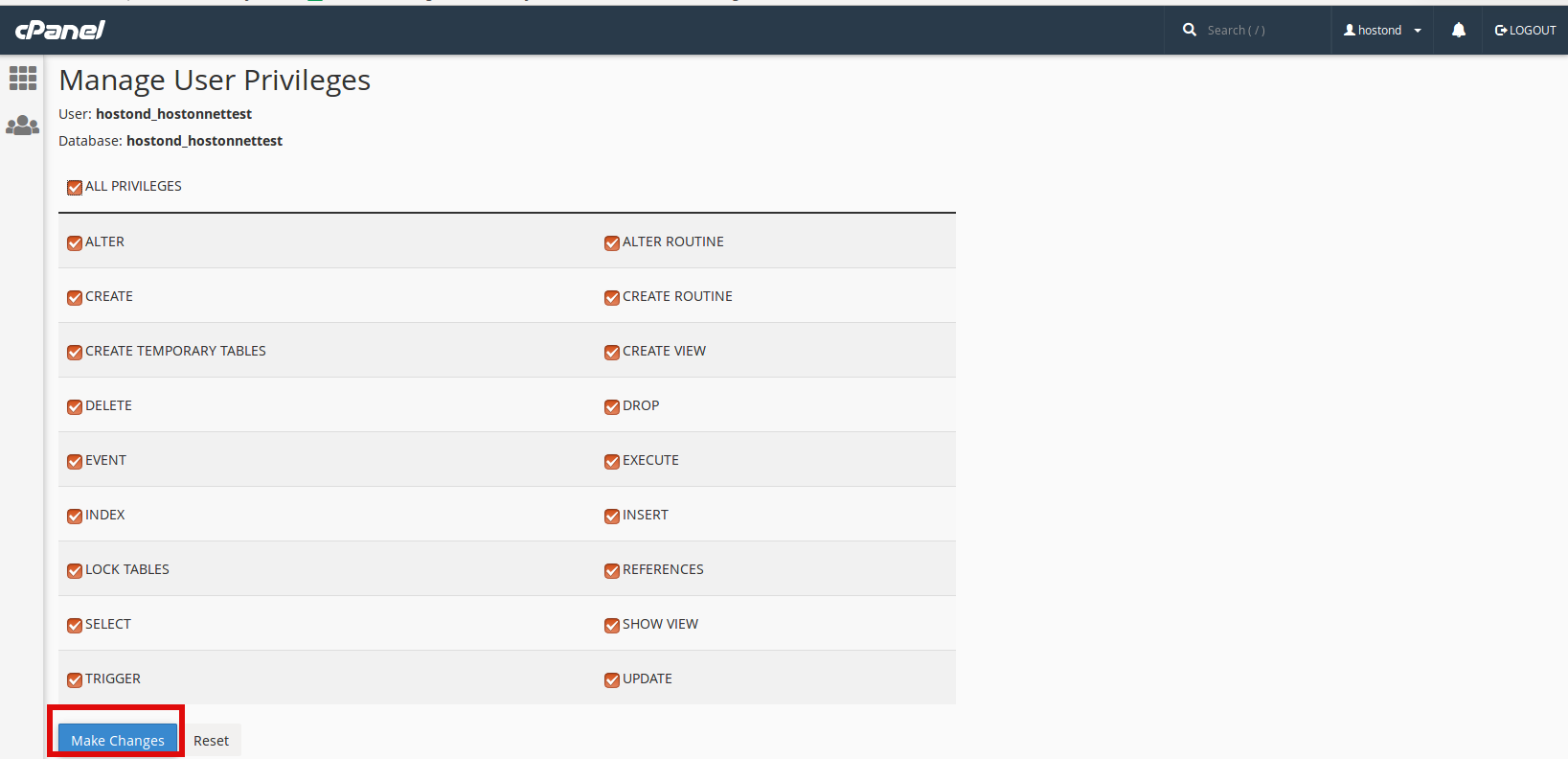Viewport: 1568px width, 759px height.
Task: Open the notifications bell
Action: pyautogui.click(x=1459, y=30)
